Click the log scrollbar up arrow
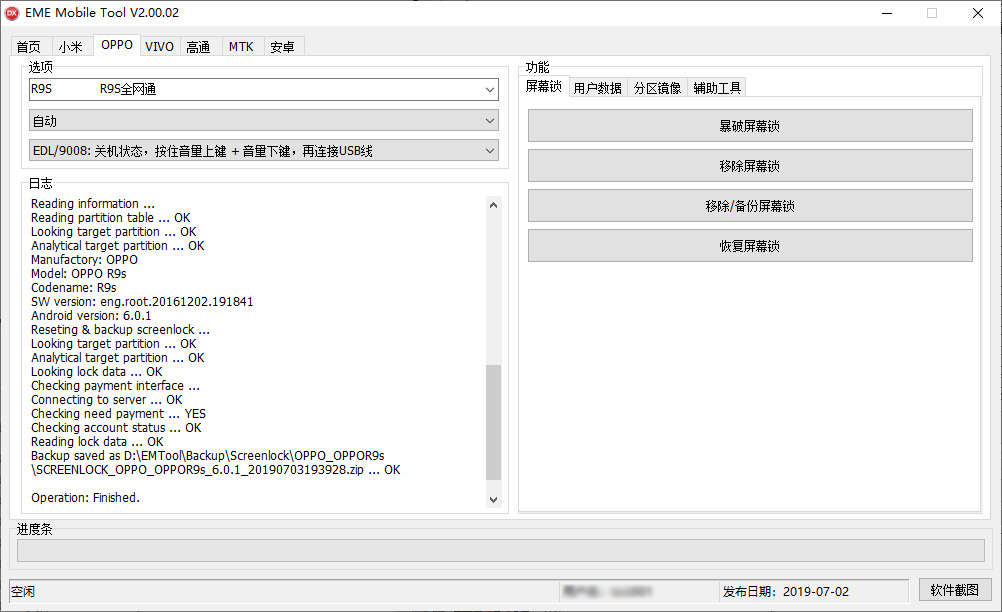The height and width of the screenshot is (612, 1002). [x=493, y=205]
